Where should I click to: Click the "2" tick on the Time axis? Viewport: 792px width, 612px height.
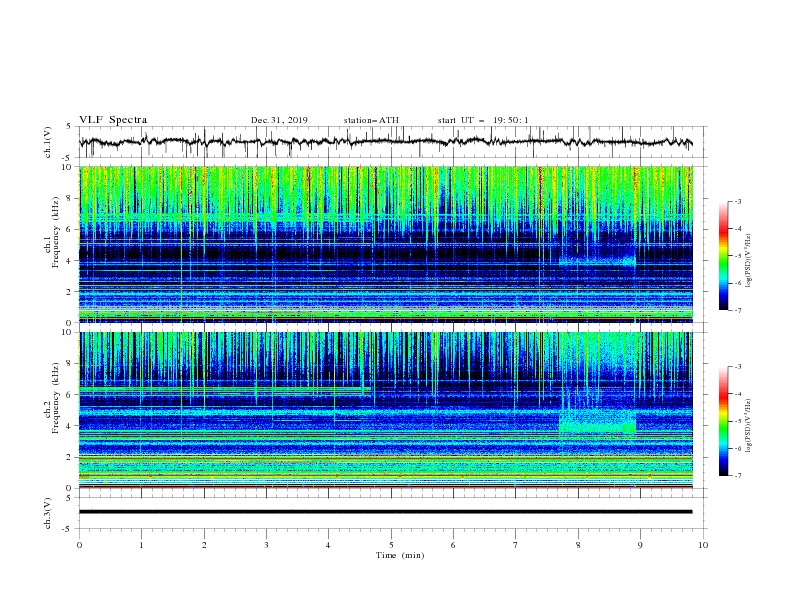point(204,545)
